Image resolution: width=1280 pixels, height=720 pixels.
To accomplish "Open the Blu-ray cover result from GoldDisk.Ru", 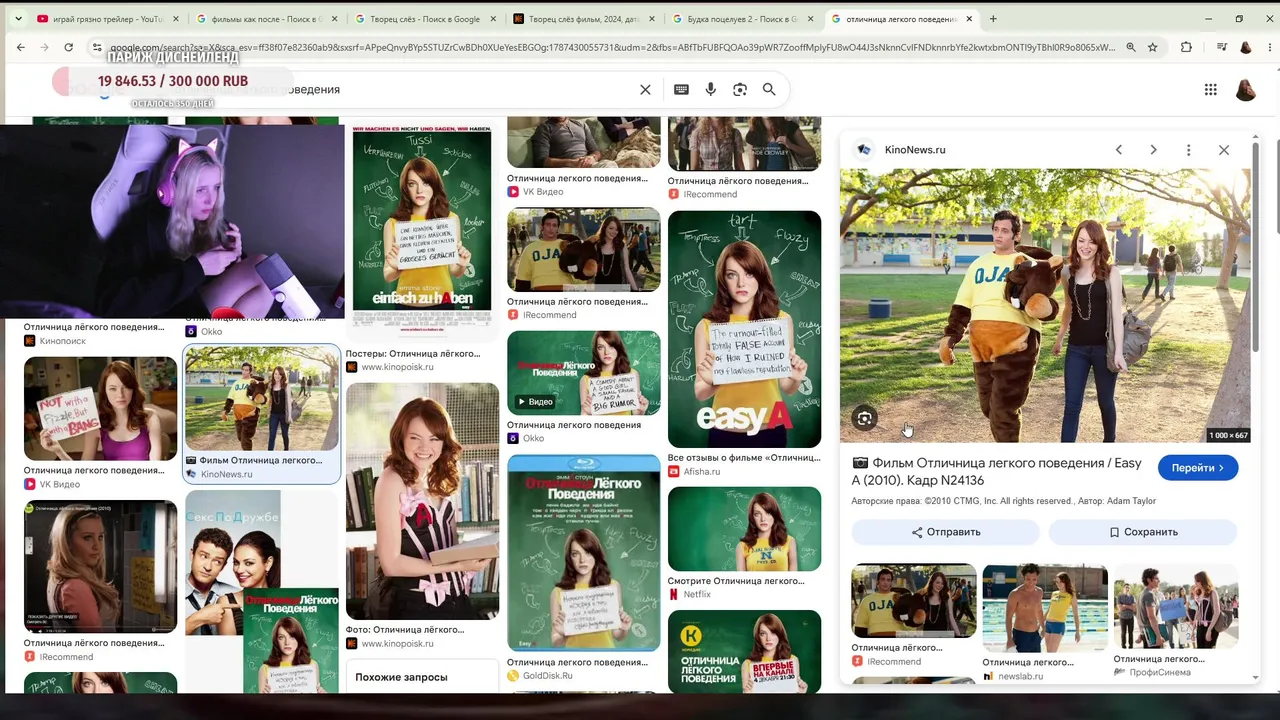I will click(x=583, y=553).
